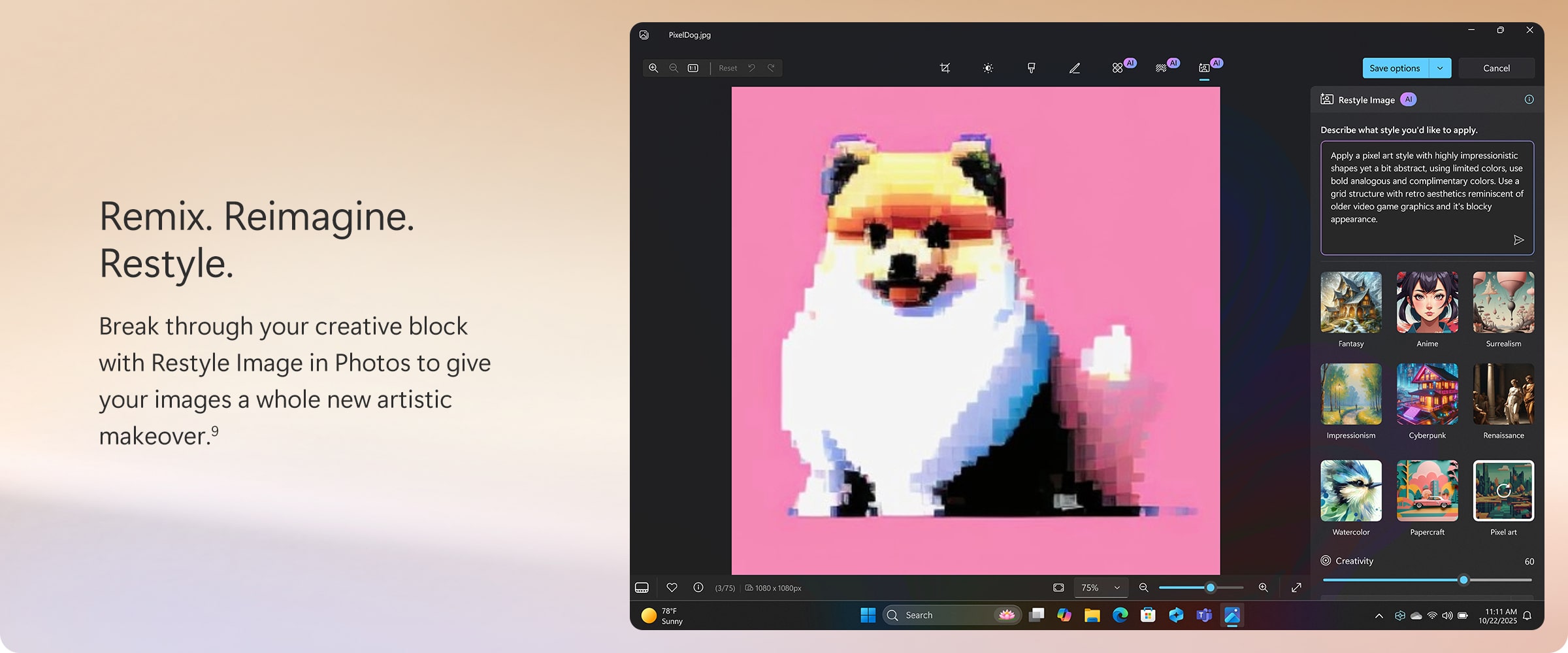Pick the Watercolor style thumbnail
Screen dimensions: 1568x653
(1350, 491)
